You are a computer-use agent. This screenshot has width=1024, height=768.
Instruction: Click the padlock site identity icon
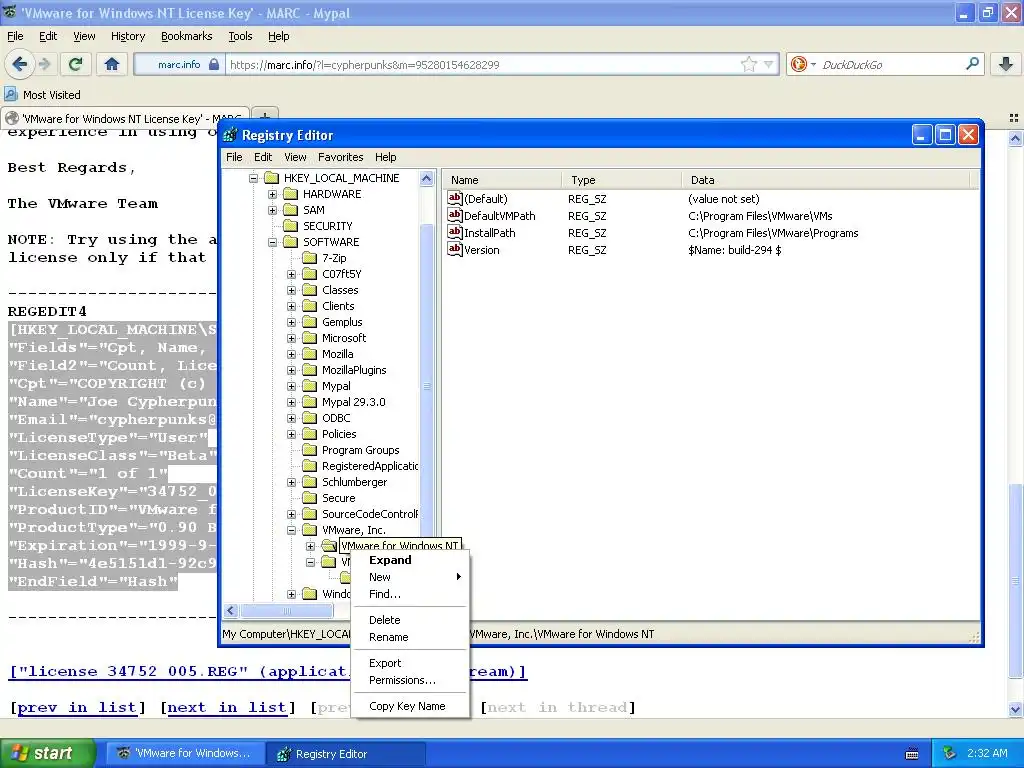pyautogui.click(x=214, y=64)
